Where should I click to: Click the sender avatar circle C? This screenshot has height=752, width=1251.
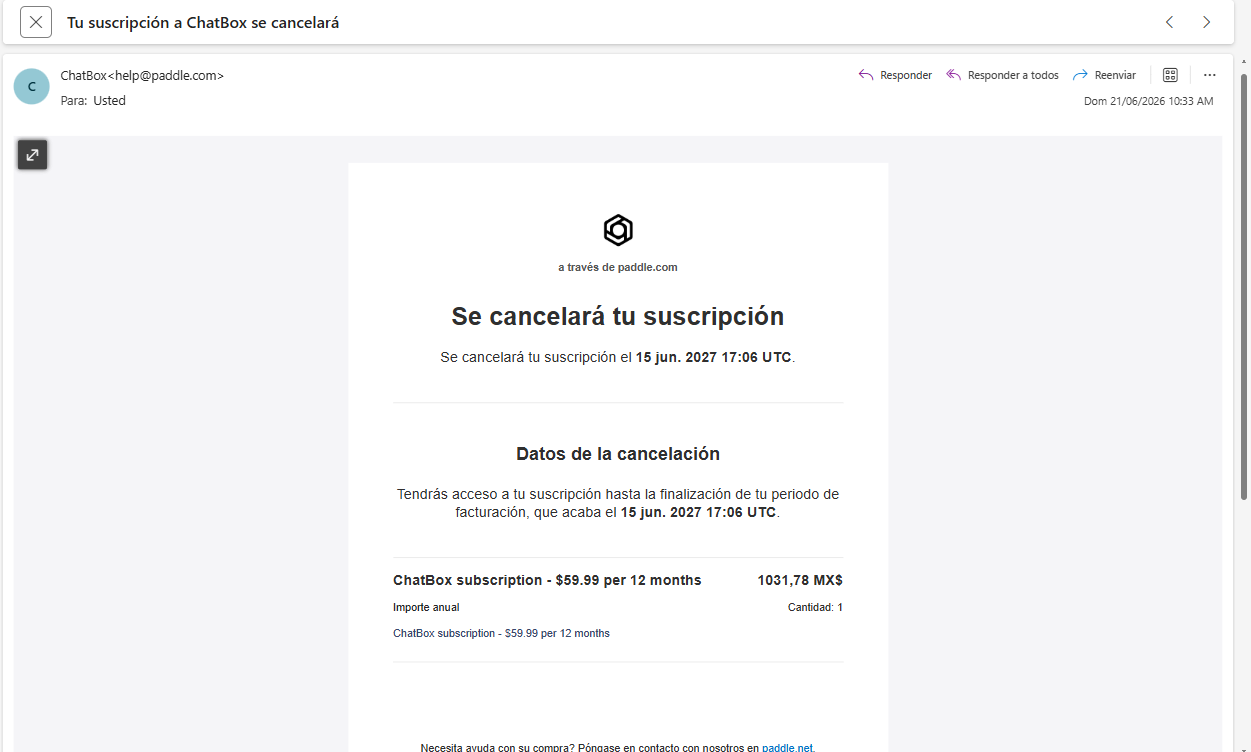[x=31, y=86]
